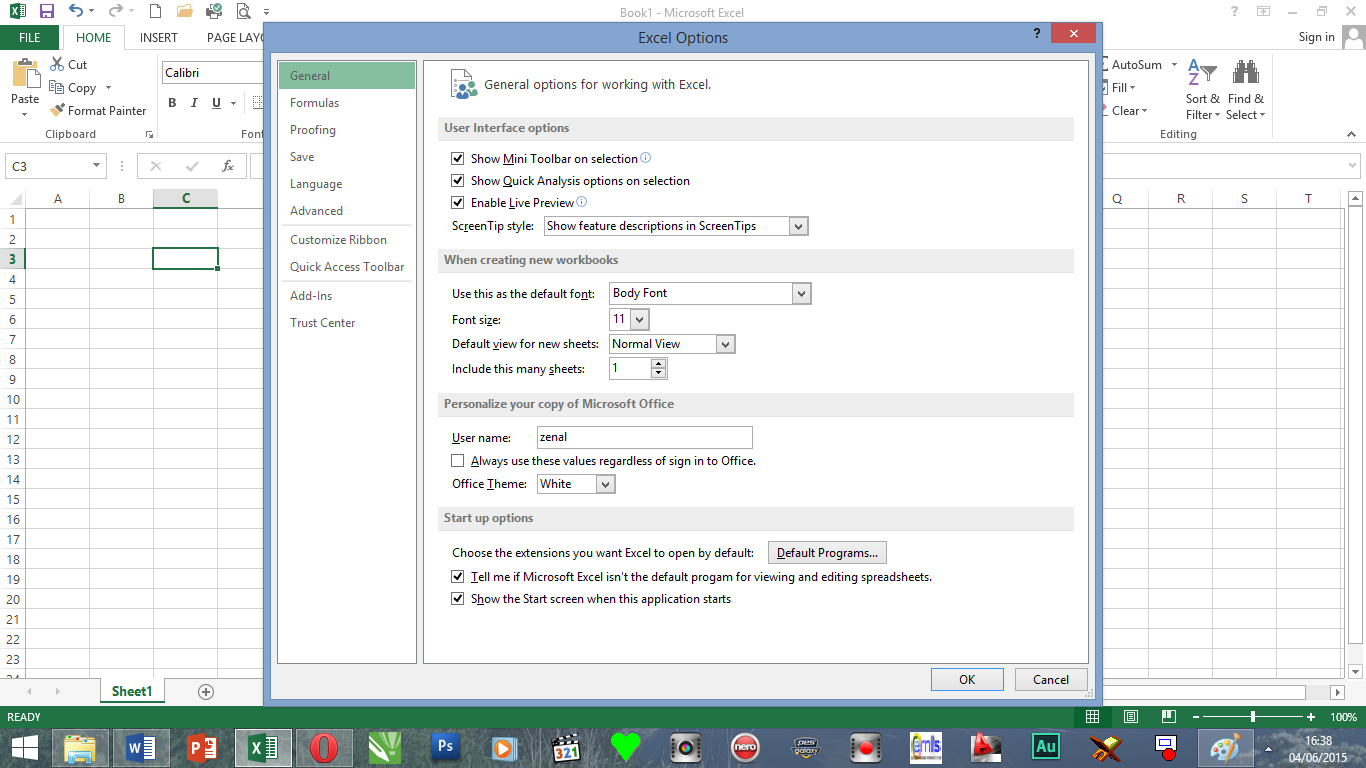Click the New blank workbook icon
Viewport: 1366px width, 768px height.
[x=154, y=12]
